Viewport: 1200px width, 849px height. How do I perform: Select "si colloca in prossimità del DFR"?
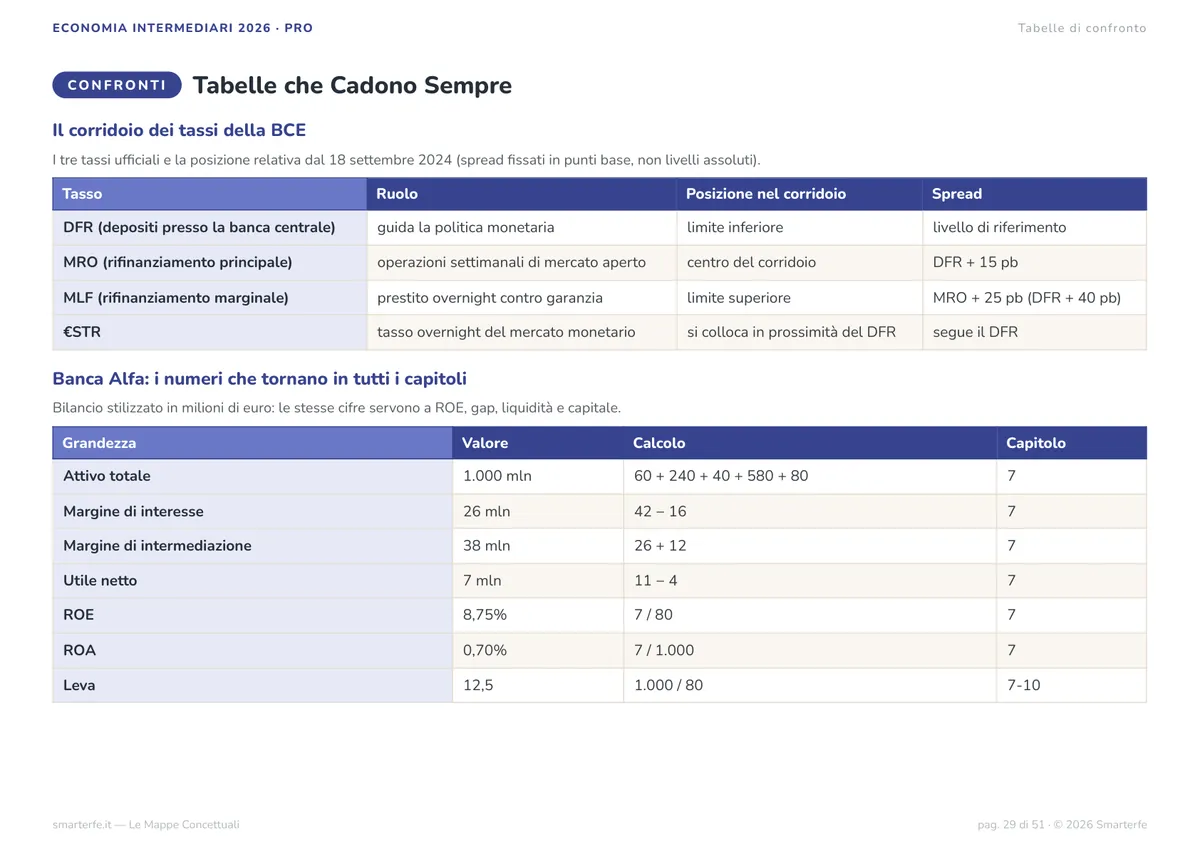click(800, 332)
